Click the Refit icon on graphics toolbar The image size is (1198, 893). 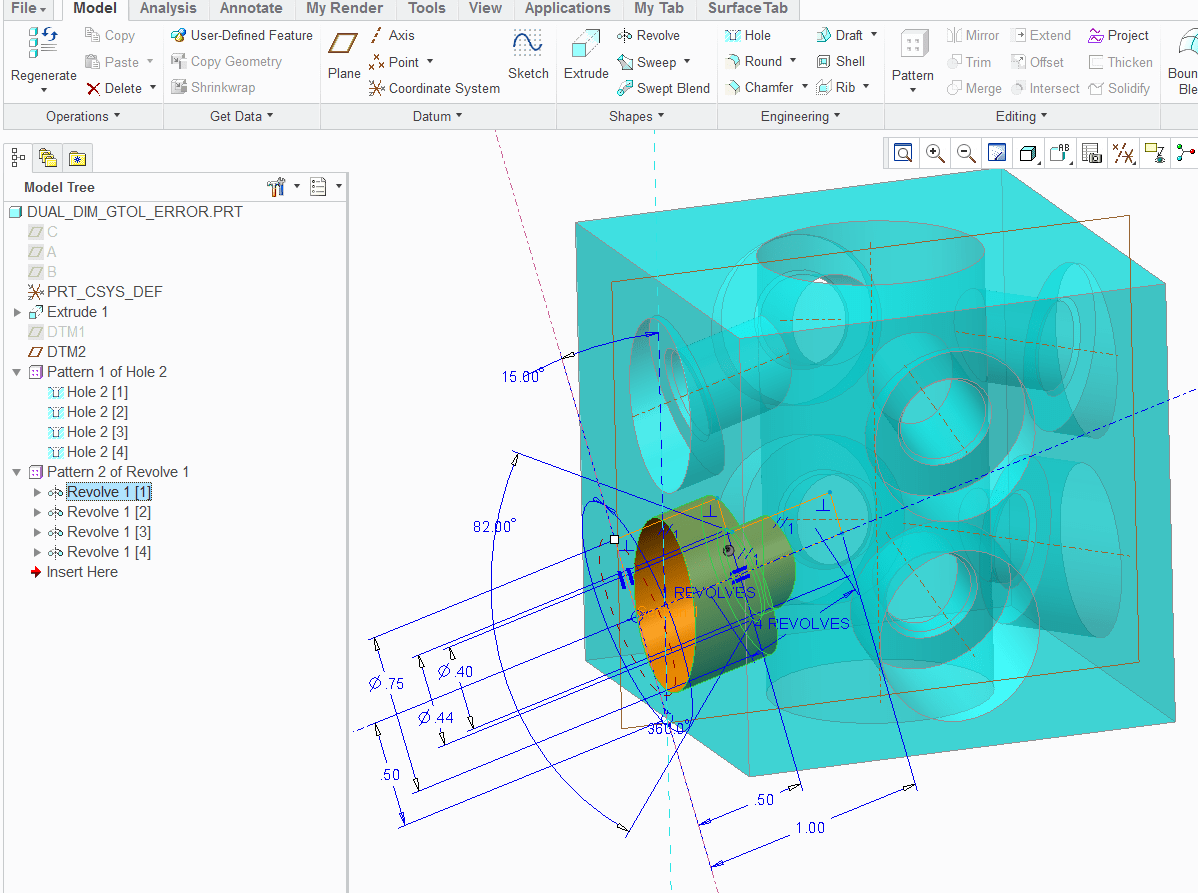tap(903, 153)
